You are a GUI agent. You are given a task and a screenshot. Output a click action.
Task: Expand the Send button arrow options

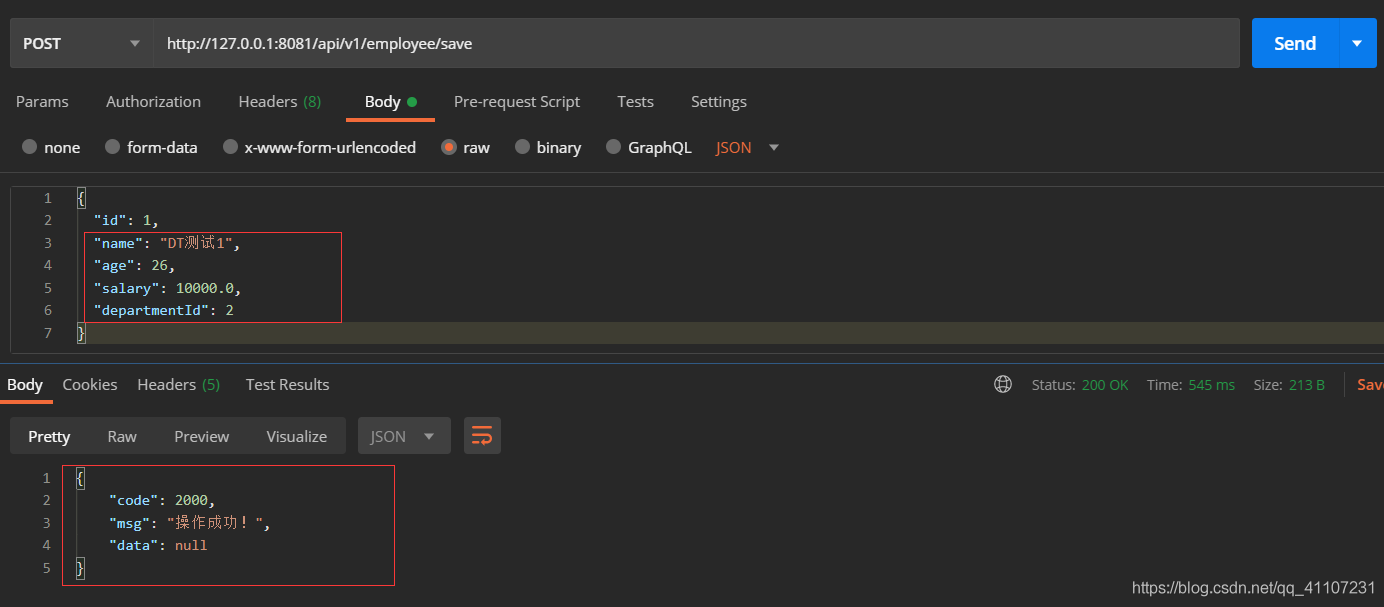click(1357, 43)
